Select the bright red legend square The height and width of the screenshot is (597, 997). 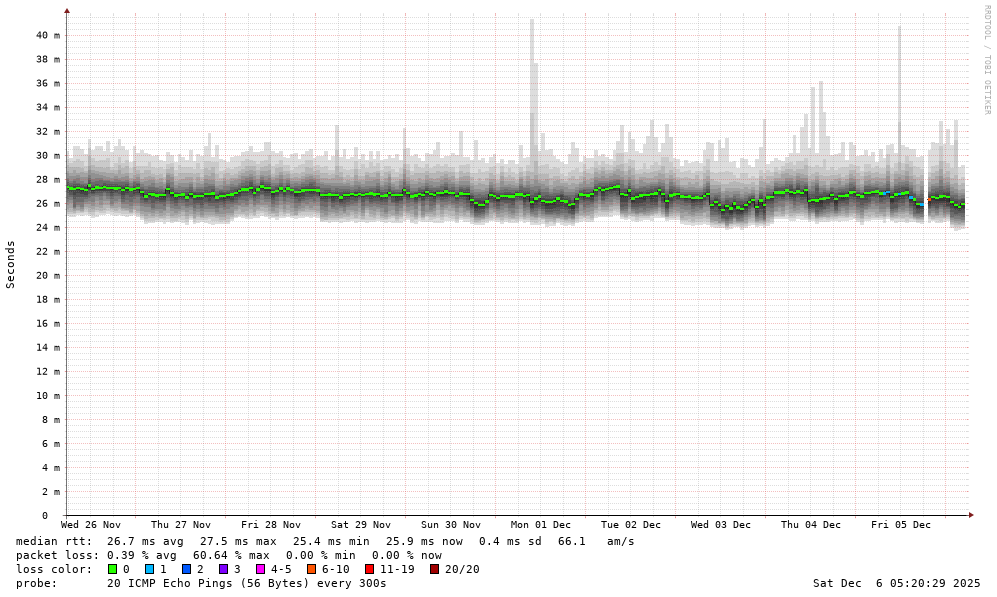[x=369, y=569]
